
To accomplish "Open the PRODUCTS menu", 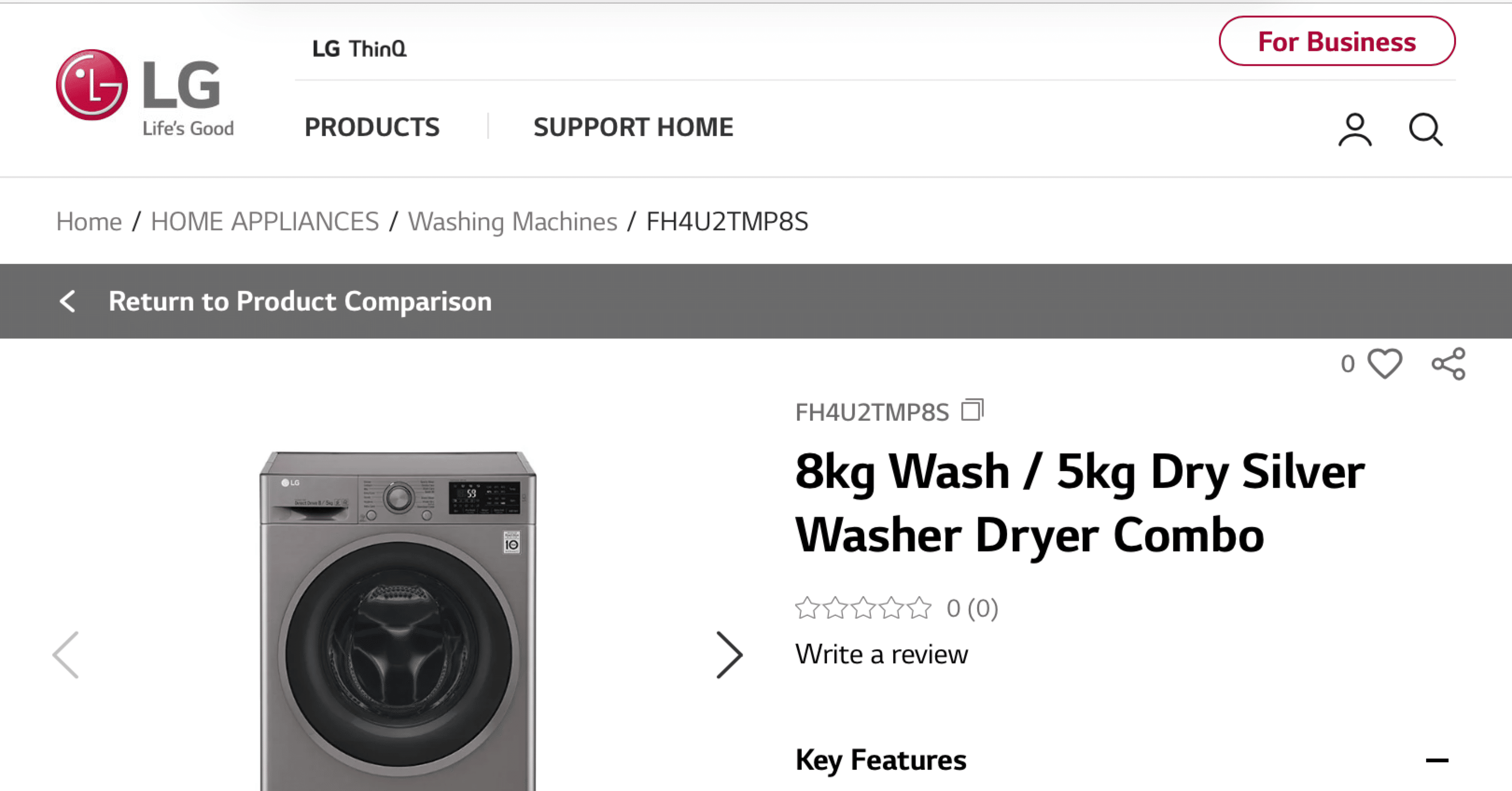I will click(x=371, y=127).
